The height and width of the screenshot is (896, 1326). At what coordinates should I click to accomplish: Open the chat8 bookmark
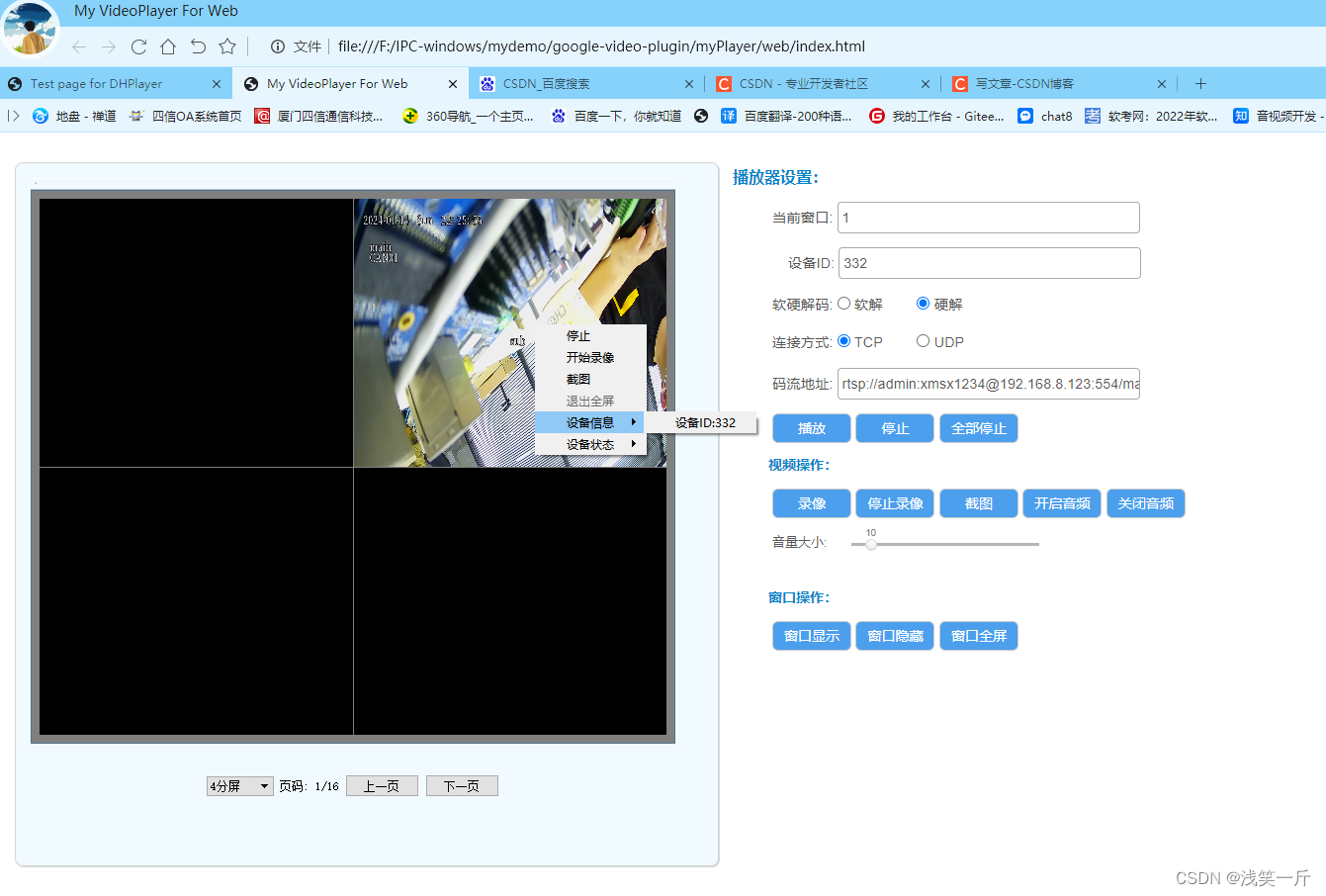1045,116
